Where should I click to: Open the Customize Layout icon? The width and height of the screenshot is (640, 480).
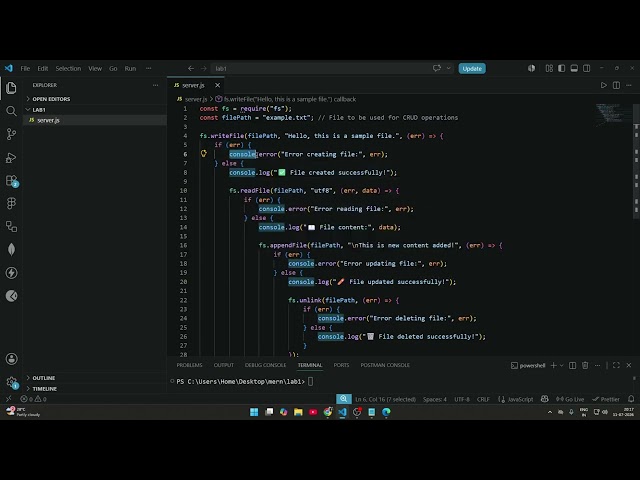[549, 68]
